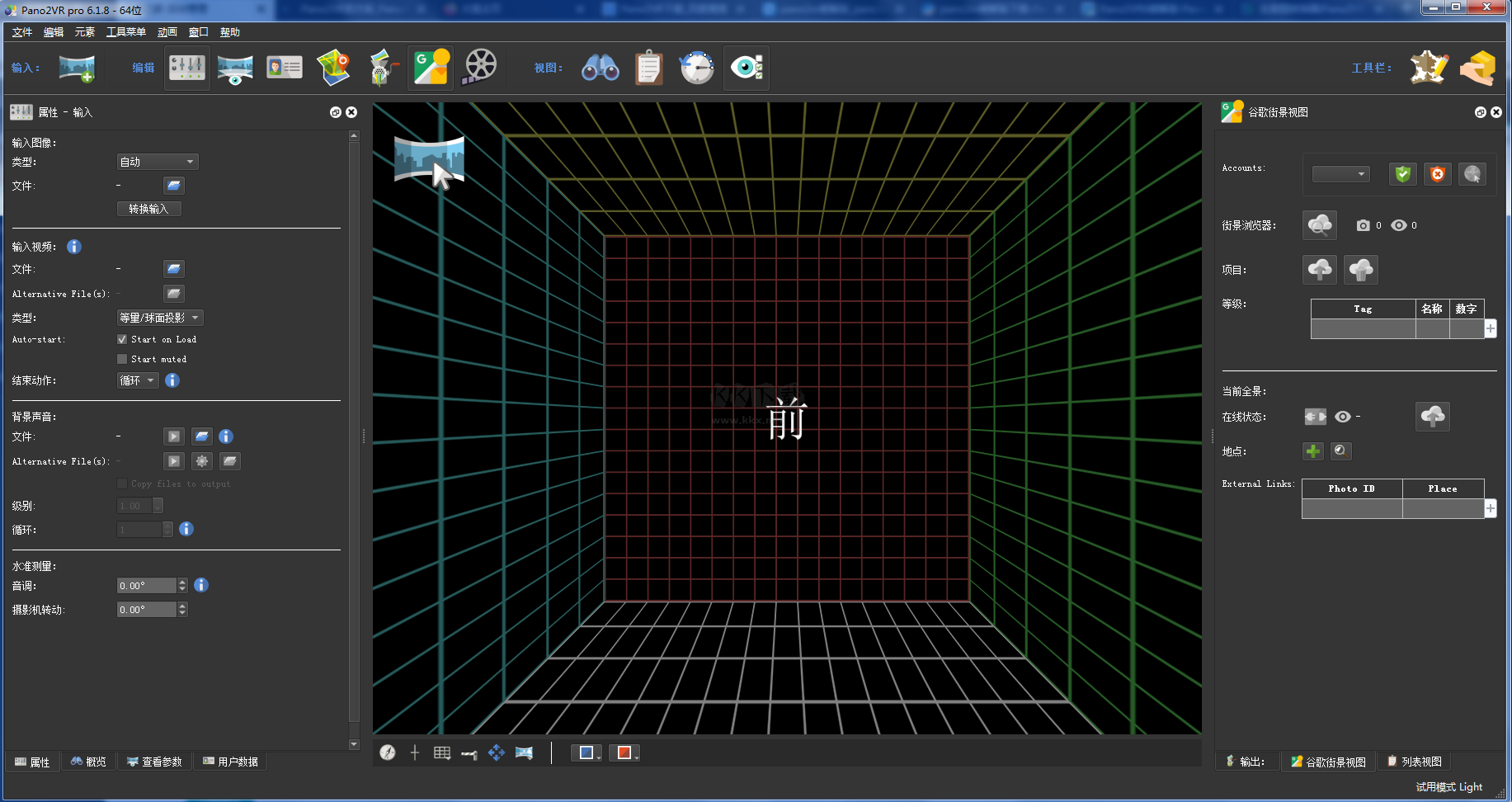Open the input image type dropdown 自动

(x=157, y=162)
